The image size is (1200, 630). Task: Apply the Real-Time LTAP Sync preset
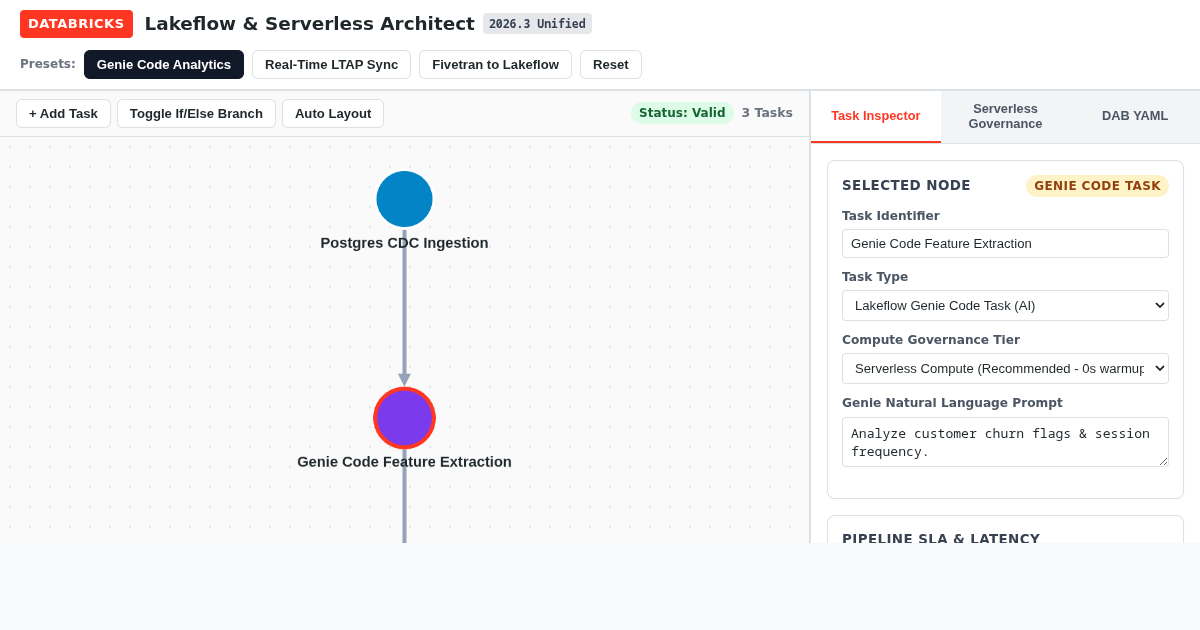(331, 65)
